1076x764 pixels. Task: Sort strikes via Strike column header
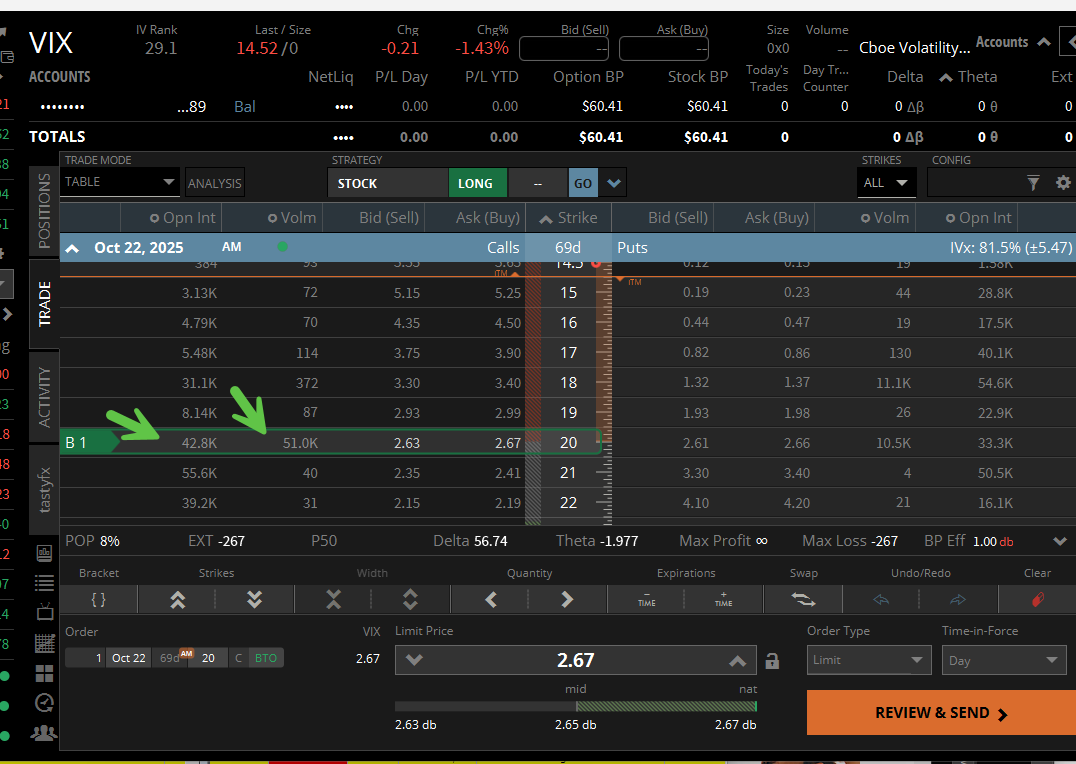coord(568,218)
